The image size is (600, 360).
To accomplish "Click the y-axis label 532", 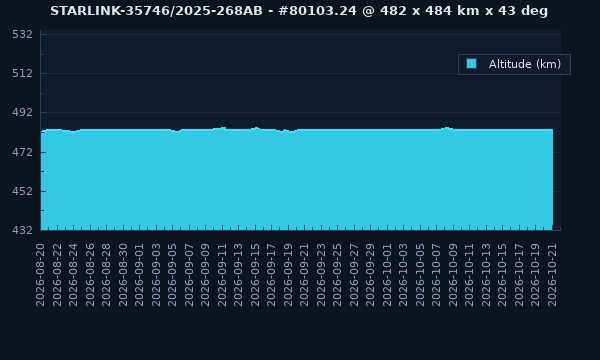I will 22,34.
